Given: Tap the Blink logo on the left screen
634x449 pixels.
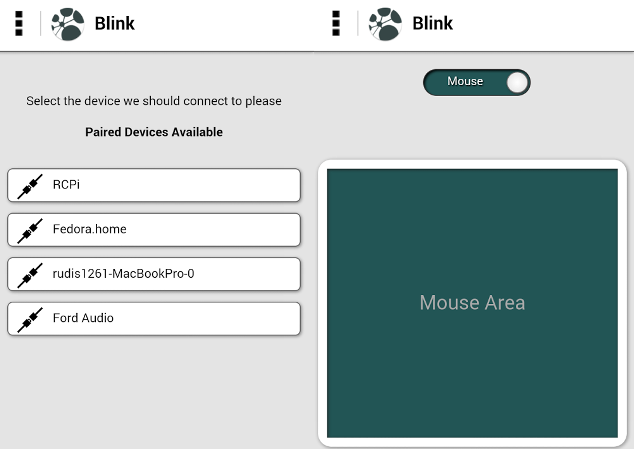Looking at the screenshot, I should (x=68, y=24).
